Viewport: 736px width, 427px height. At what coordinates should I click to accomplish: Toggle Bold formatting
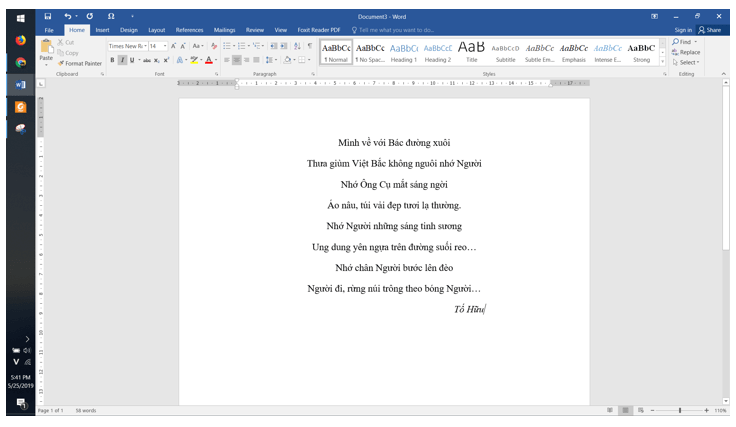112,60
